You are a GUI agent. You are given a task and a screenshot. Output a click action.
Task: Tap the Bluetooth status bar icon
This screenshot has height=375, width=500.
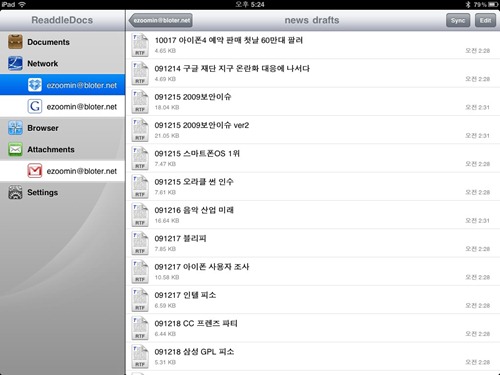pos(468,4)
